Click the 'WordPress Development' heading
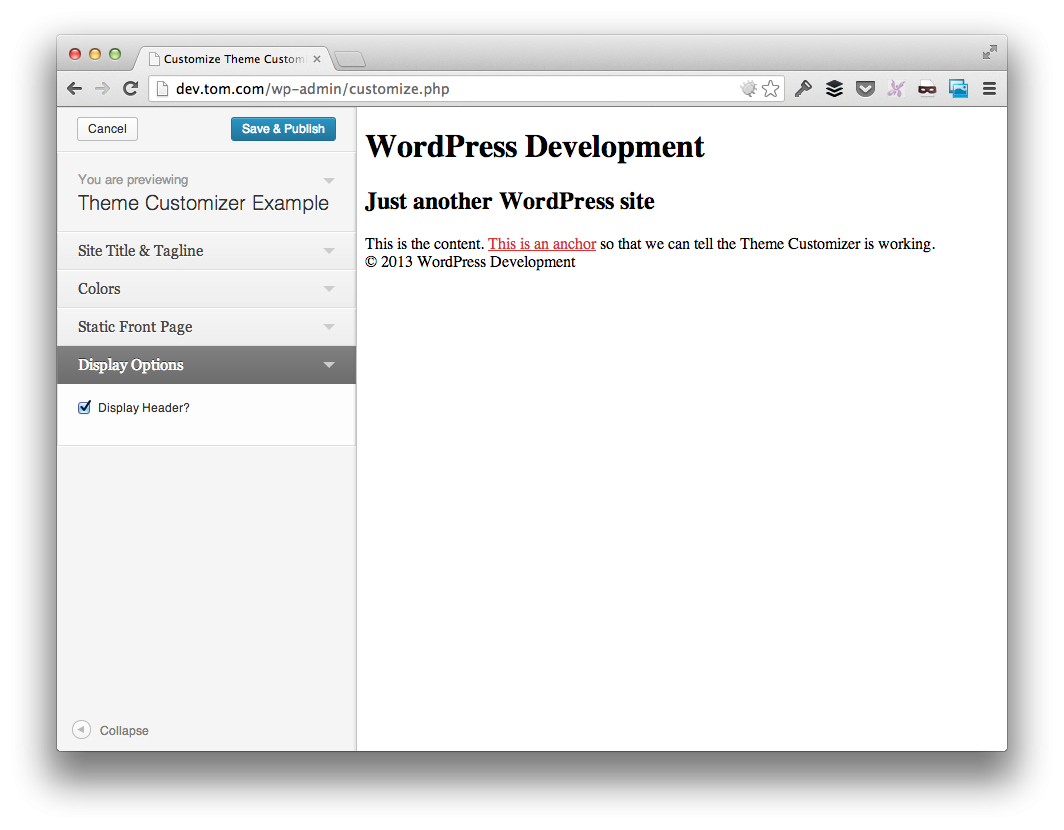The image size is (1064, 830). [535, 146]
